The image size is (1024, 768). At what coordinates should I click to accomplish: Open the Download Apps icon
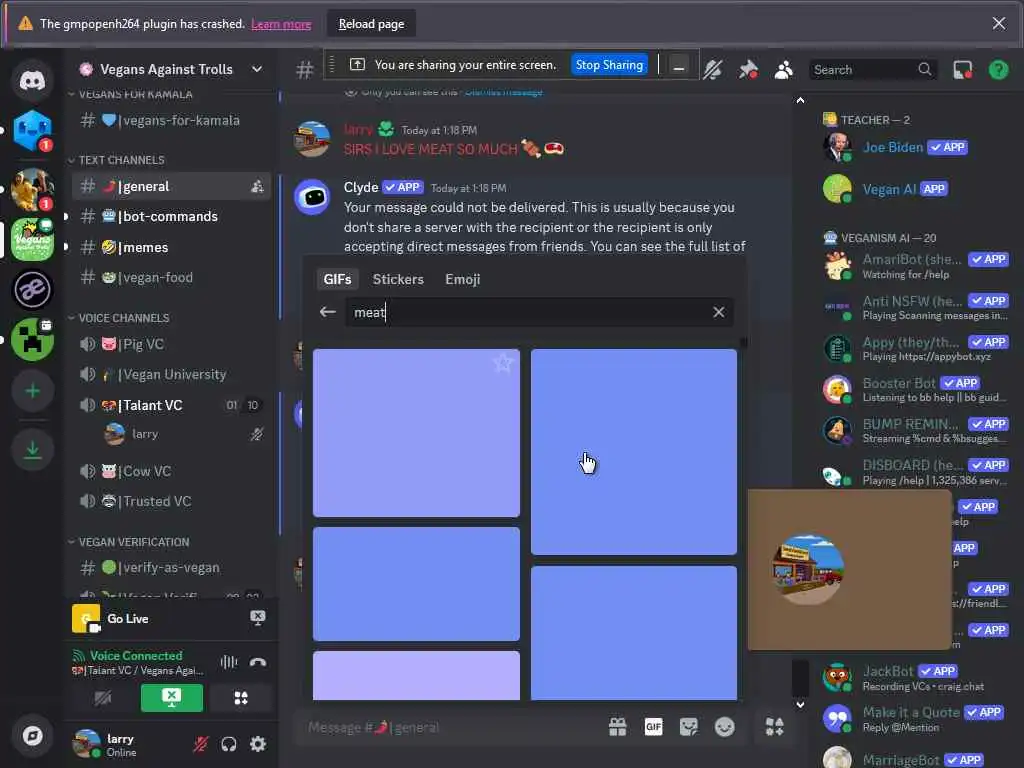tap(32, 449)
